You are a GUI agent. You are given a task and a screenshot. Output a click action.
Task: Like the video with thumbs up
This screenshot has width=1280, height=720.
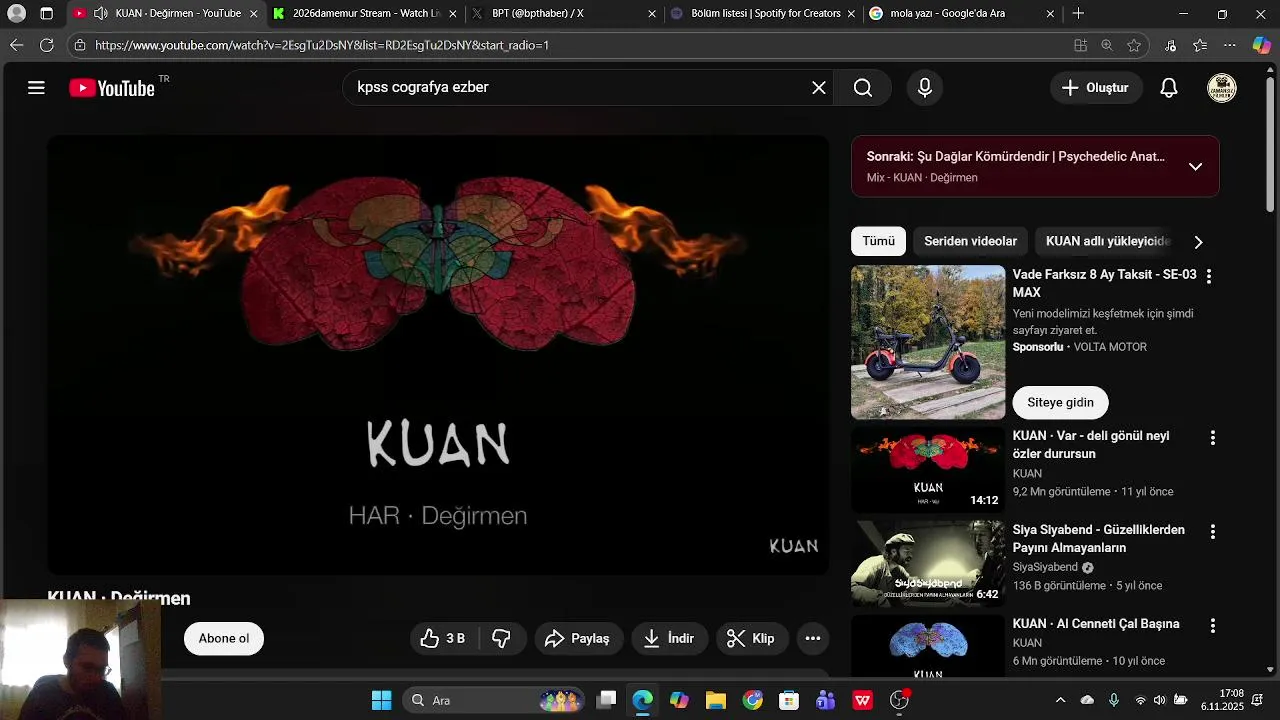[x=443, y=638]
